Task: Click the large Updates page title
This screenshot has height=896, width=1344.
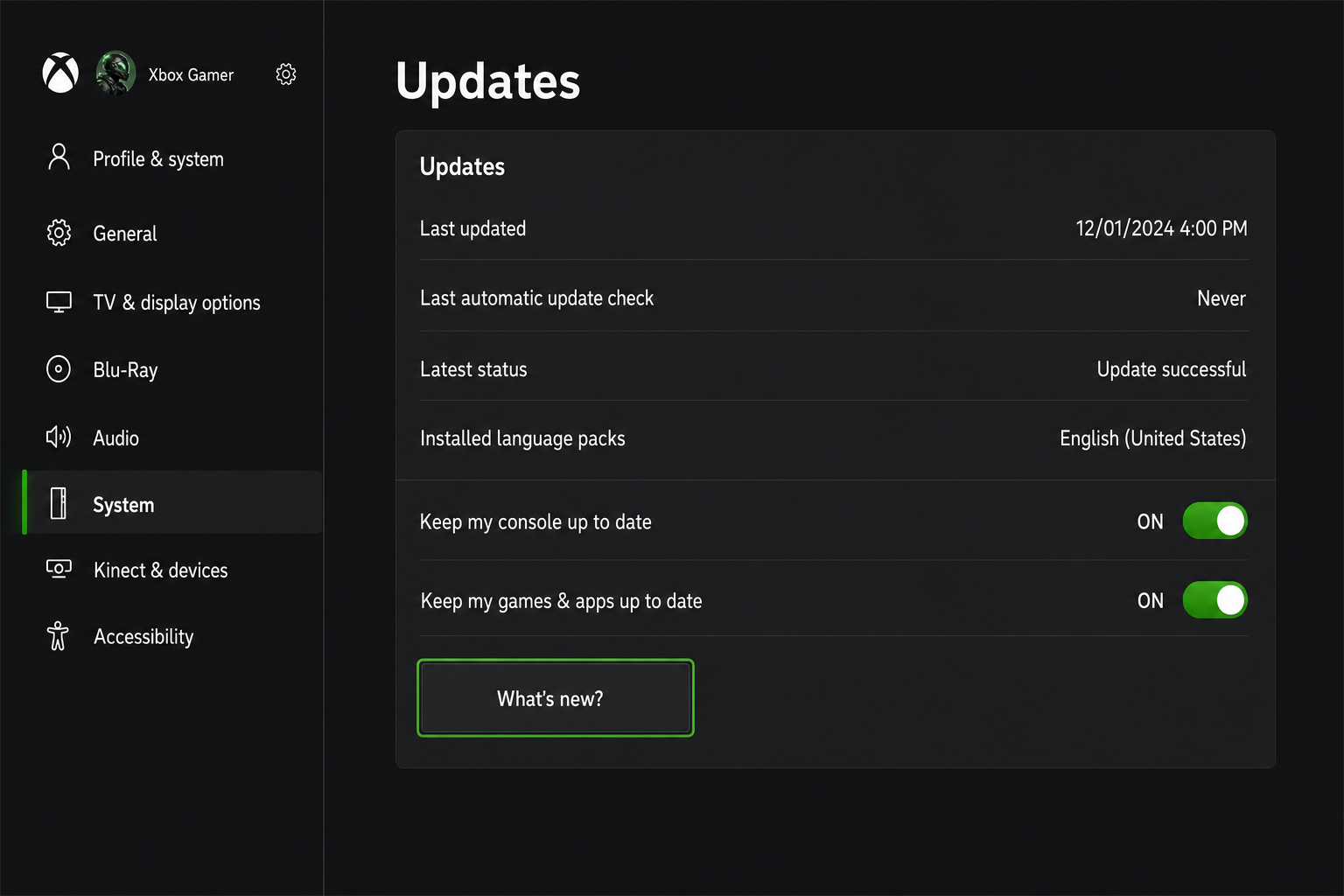Action: tap(487, 82)
